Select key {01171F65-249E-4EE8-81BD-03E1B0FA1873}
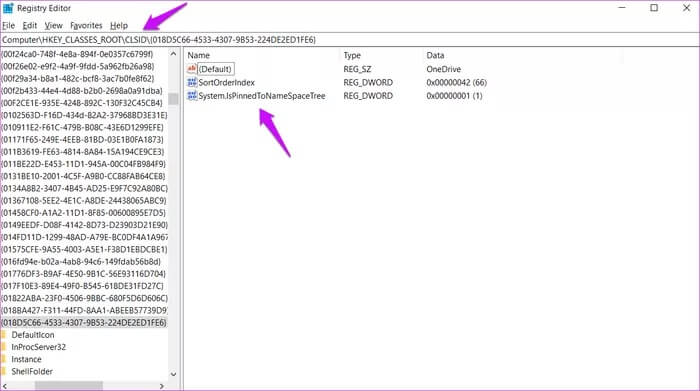This screenshot has width=700, height=391. (83, 140)
